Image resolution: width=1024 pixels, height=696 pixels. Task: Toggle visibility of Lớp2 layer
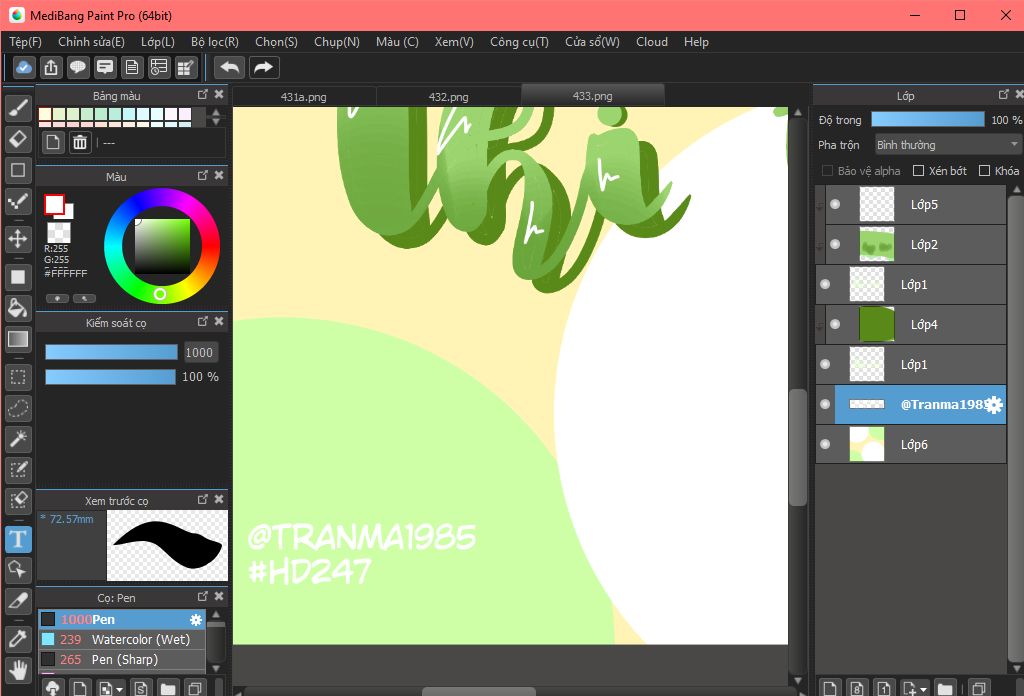click(835, 244)
